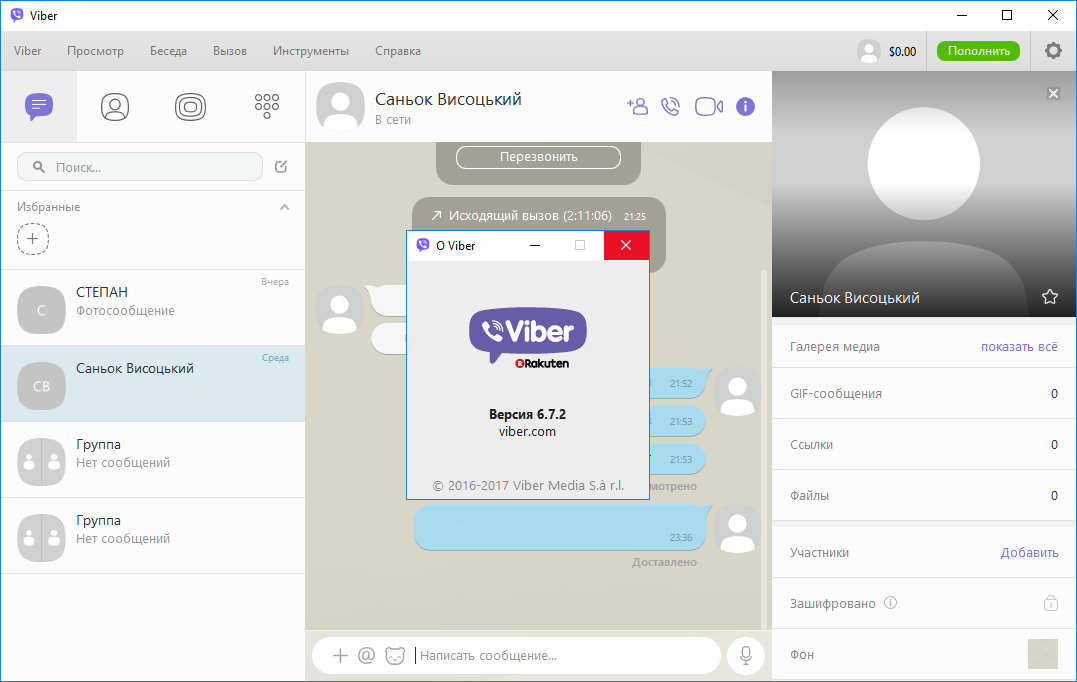Click Добавить participants link
This screenshot has width=1077, height=682.
click(1030, 553)
